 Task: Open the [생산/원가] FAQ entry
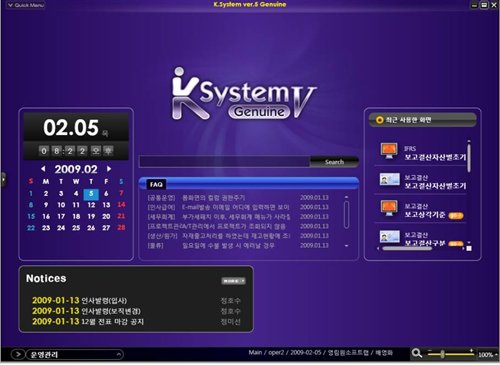point(238,236)
